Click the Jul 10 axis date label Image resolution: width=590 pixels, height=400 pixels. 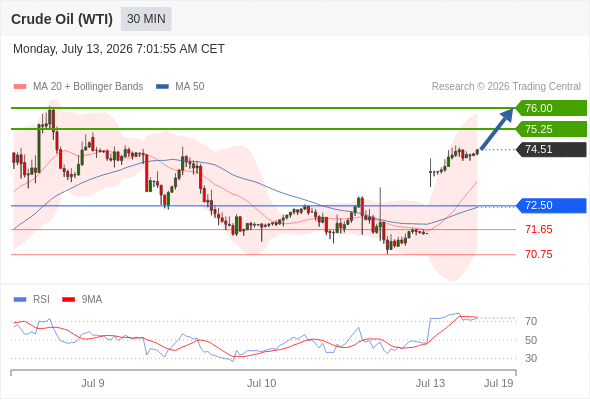(262, 383)
